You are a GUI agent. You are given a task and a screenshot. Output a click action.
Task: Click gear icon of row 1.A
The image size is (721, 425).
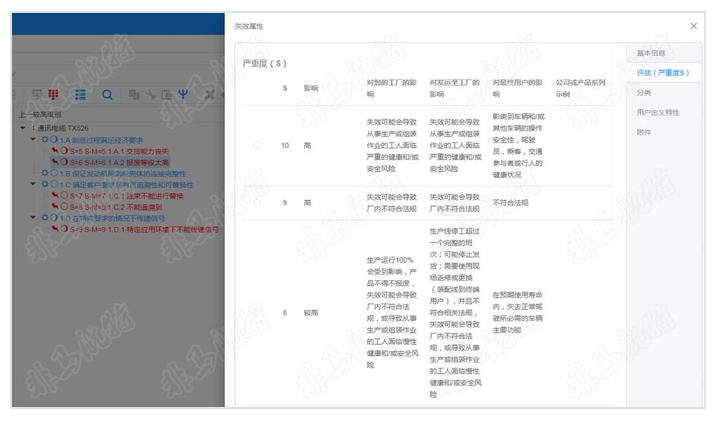(45, 139)
